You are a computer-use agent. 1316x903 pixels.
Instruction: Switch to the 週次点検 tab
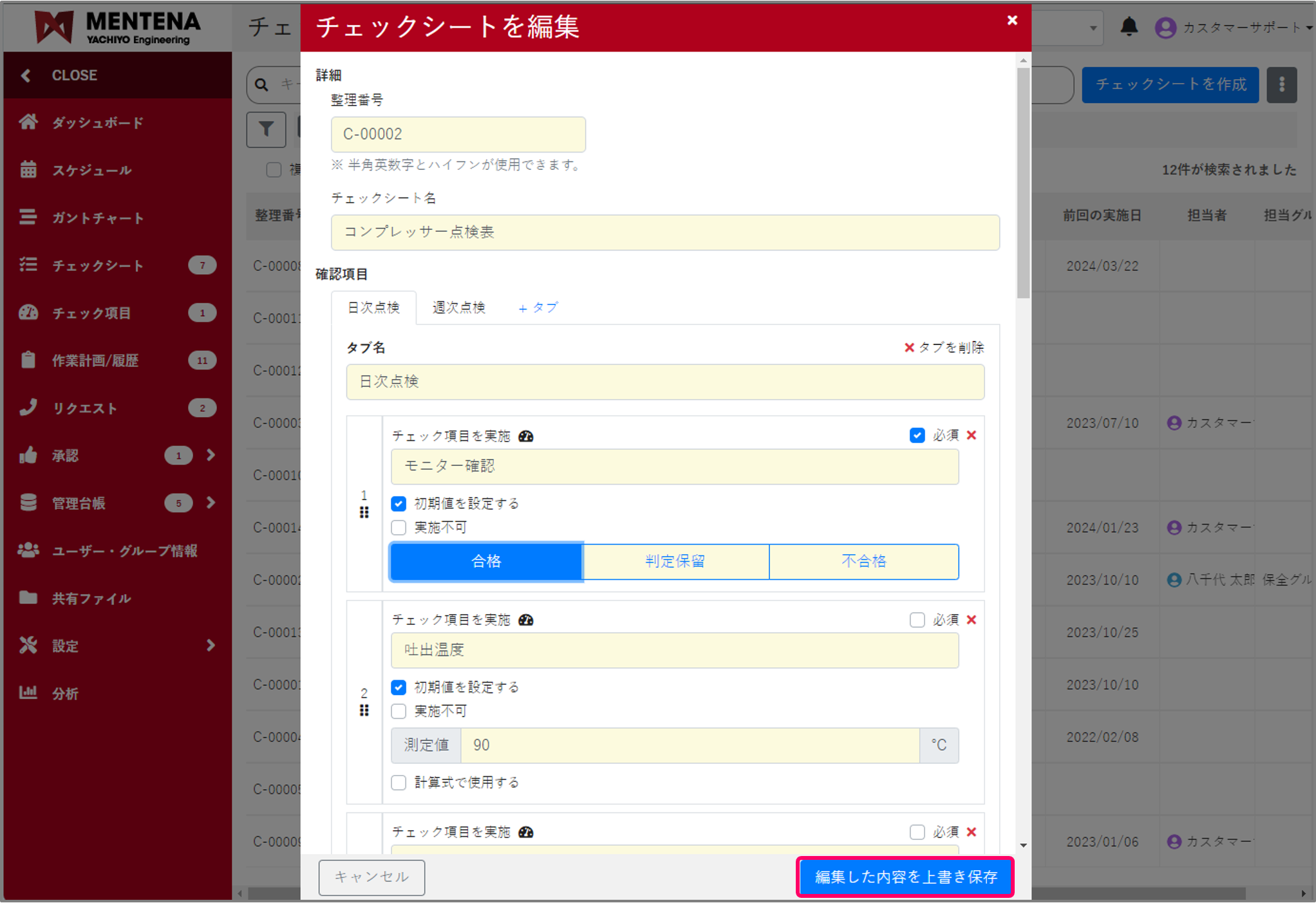tap(458, 308)
